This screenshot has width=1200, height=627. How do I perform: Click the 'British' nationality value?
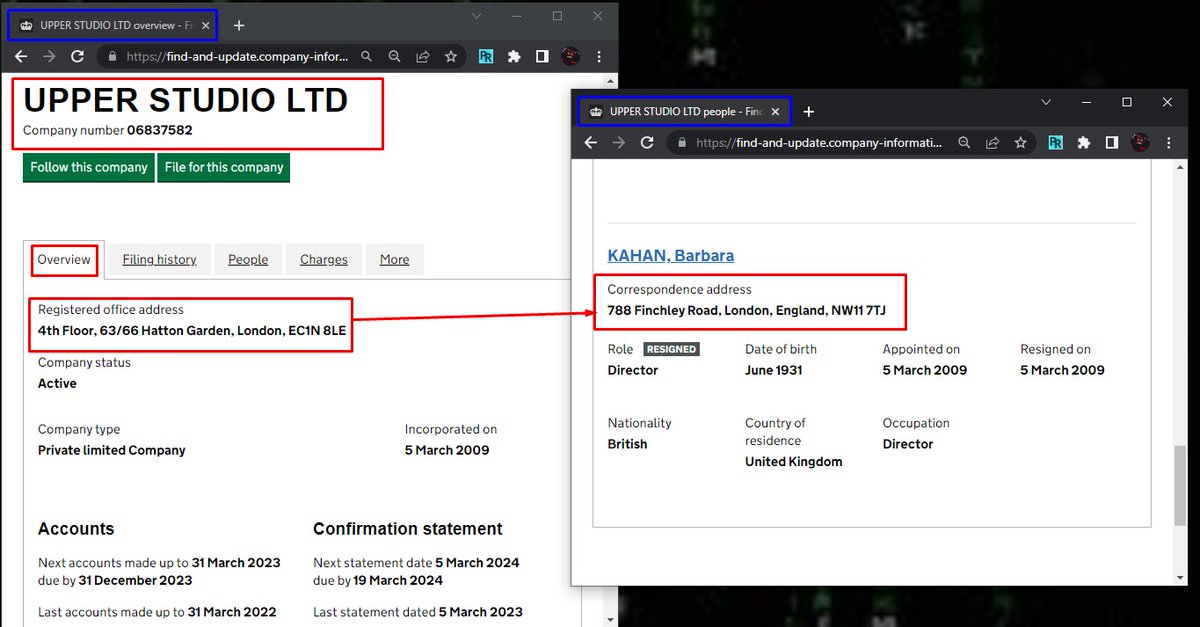pos(628,444)
